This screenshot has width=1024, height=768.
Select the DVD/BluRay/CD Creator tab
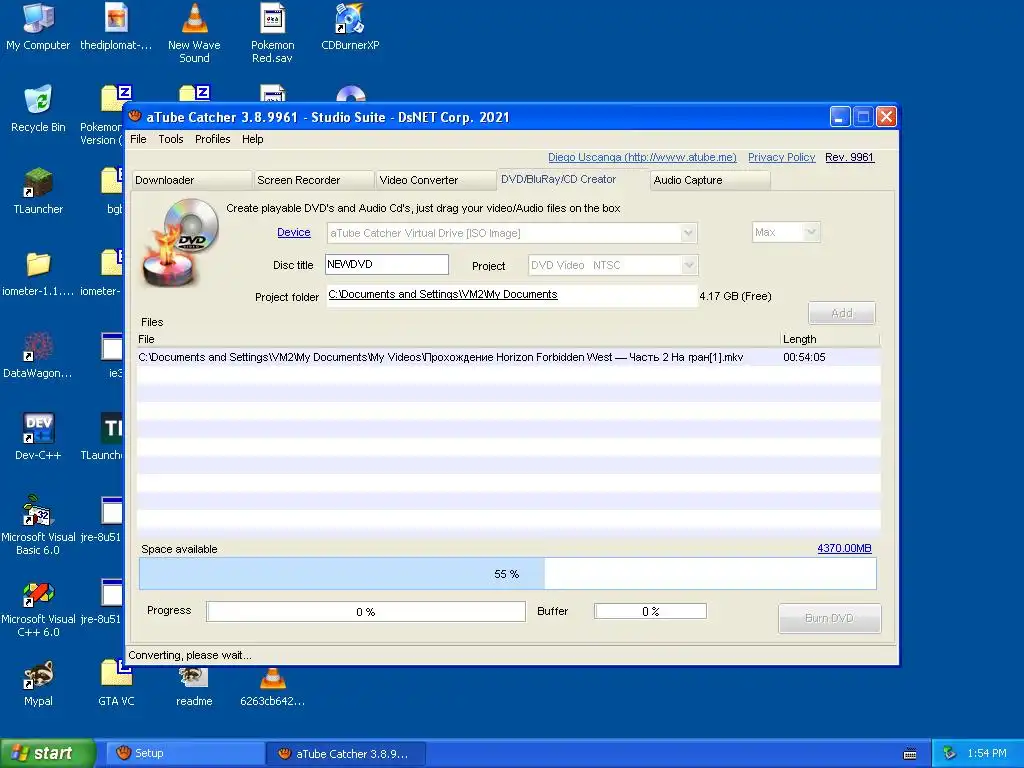(x=571, y=179)
